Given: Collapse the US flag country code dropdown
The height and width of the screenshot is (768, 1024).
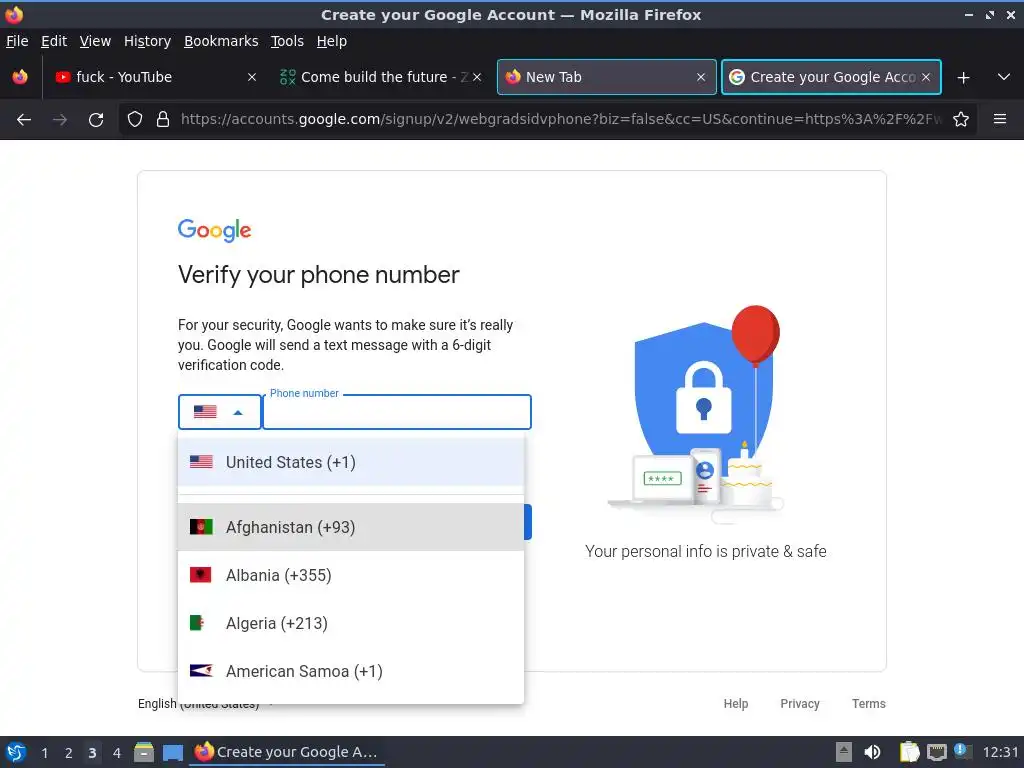Looking at the screenshot, I should pyautogui.click(x=219, y=412).
